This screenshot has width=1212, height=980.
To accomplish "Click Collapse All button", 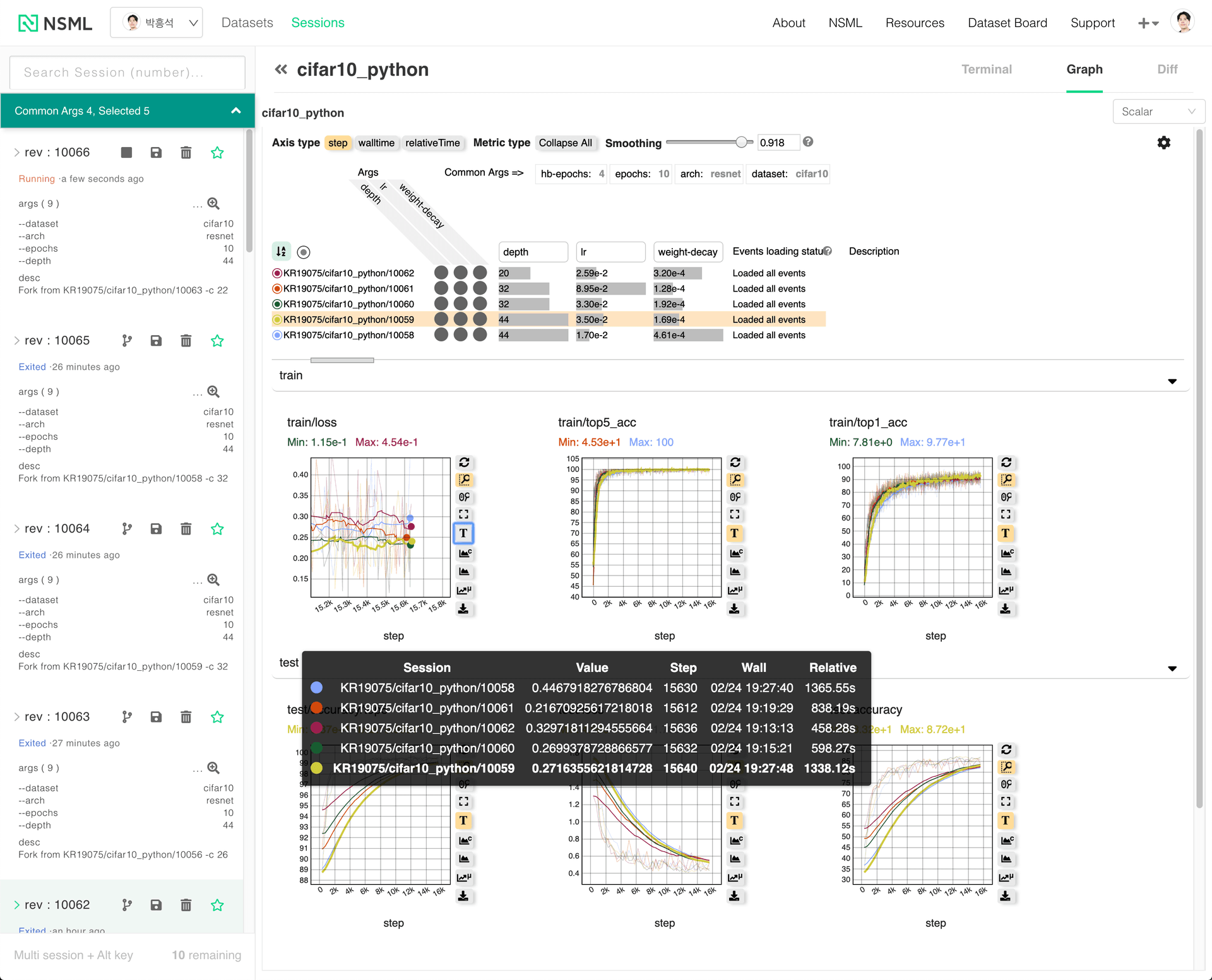I will click(565, 143).
